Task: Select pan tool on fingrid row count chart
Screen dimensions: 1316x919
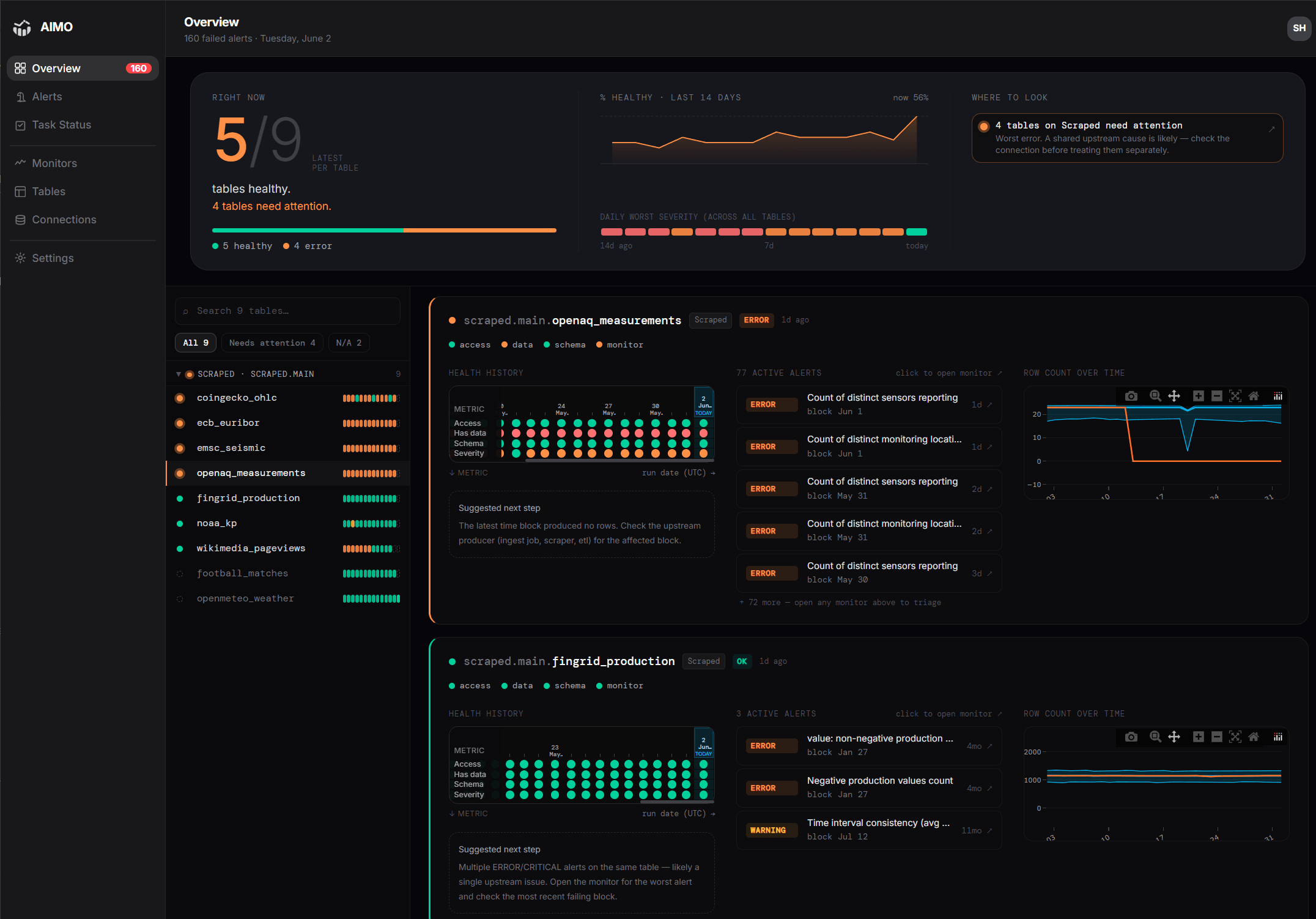Action: click(x=1174, y=737)
